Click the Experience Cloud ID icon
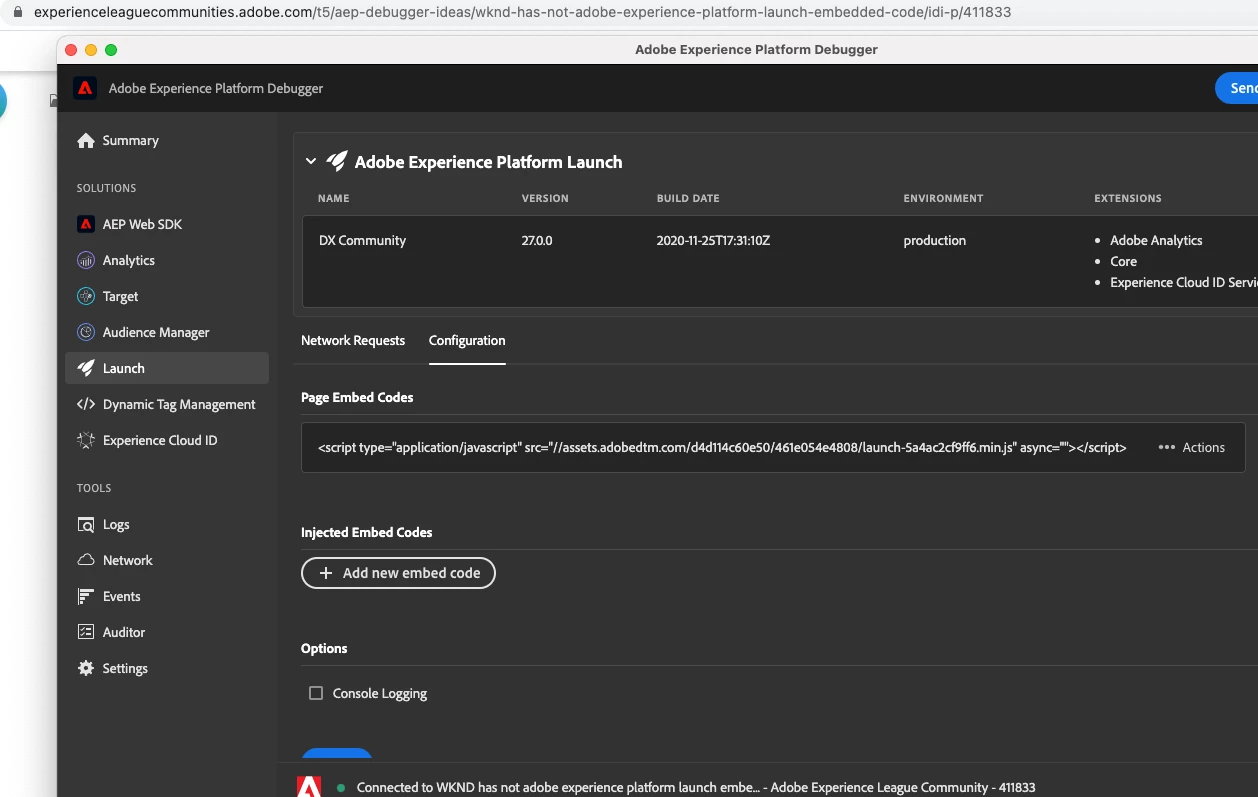1258x797 pixels. click(86, 441)
